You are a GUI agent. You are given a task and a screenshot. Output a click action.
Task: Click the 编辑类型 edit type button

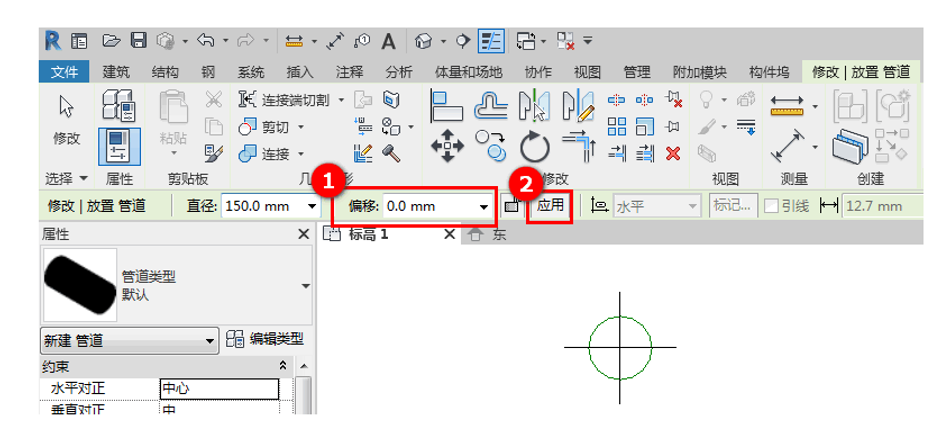click(263, 339)
